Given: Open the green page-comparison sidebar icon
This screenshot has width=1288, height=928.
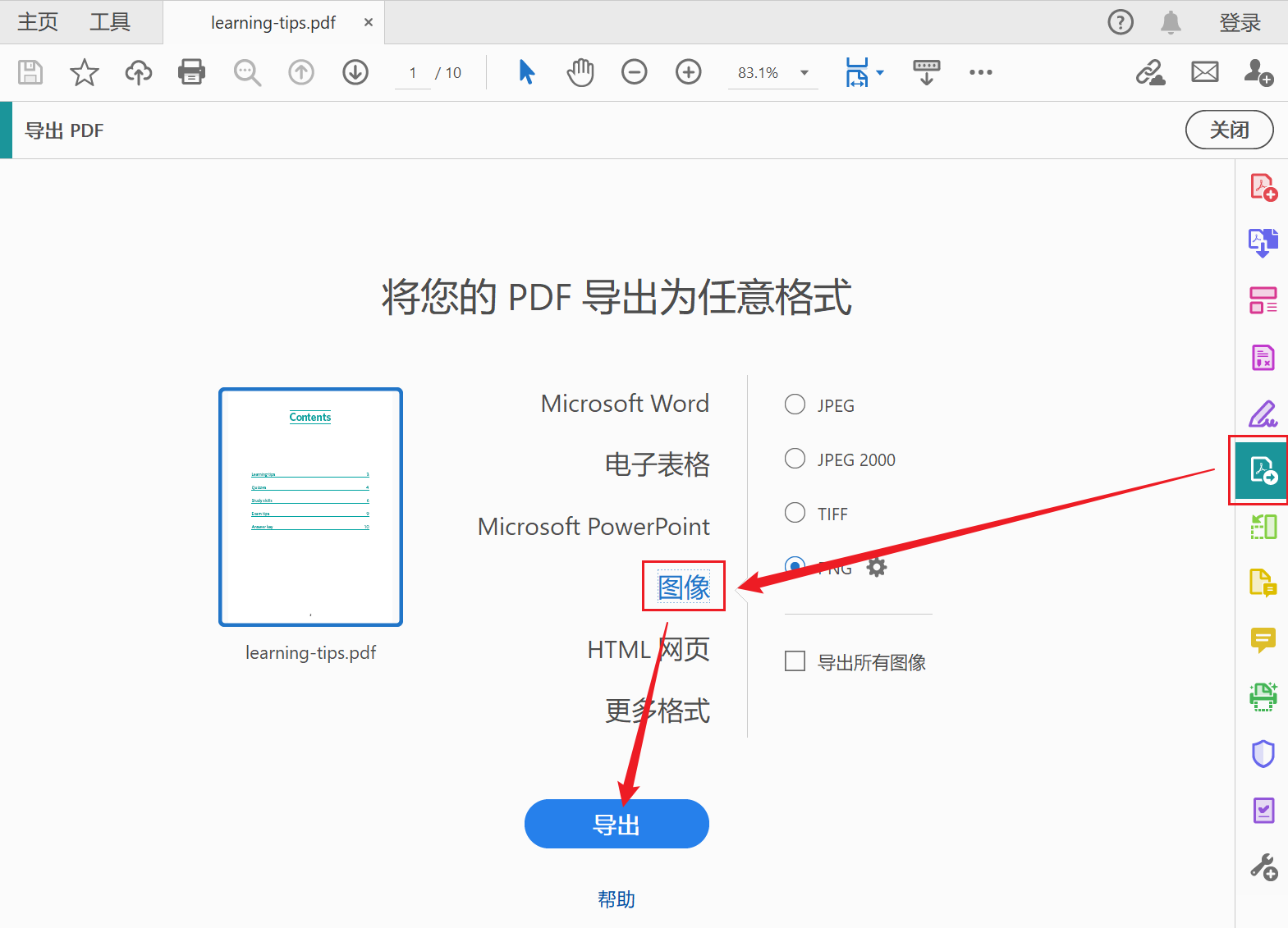Looking at the screenshot, I should [1263, 526].
